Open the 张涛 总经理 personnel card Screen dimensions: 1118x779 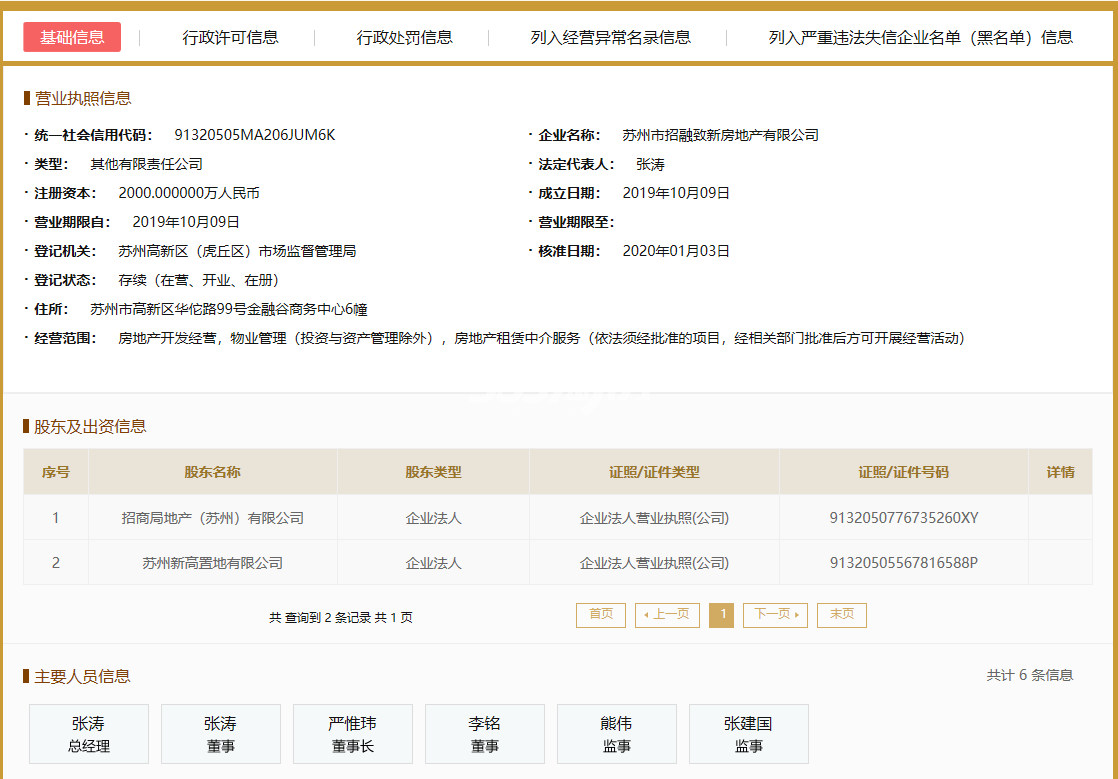pos(89,734)
